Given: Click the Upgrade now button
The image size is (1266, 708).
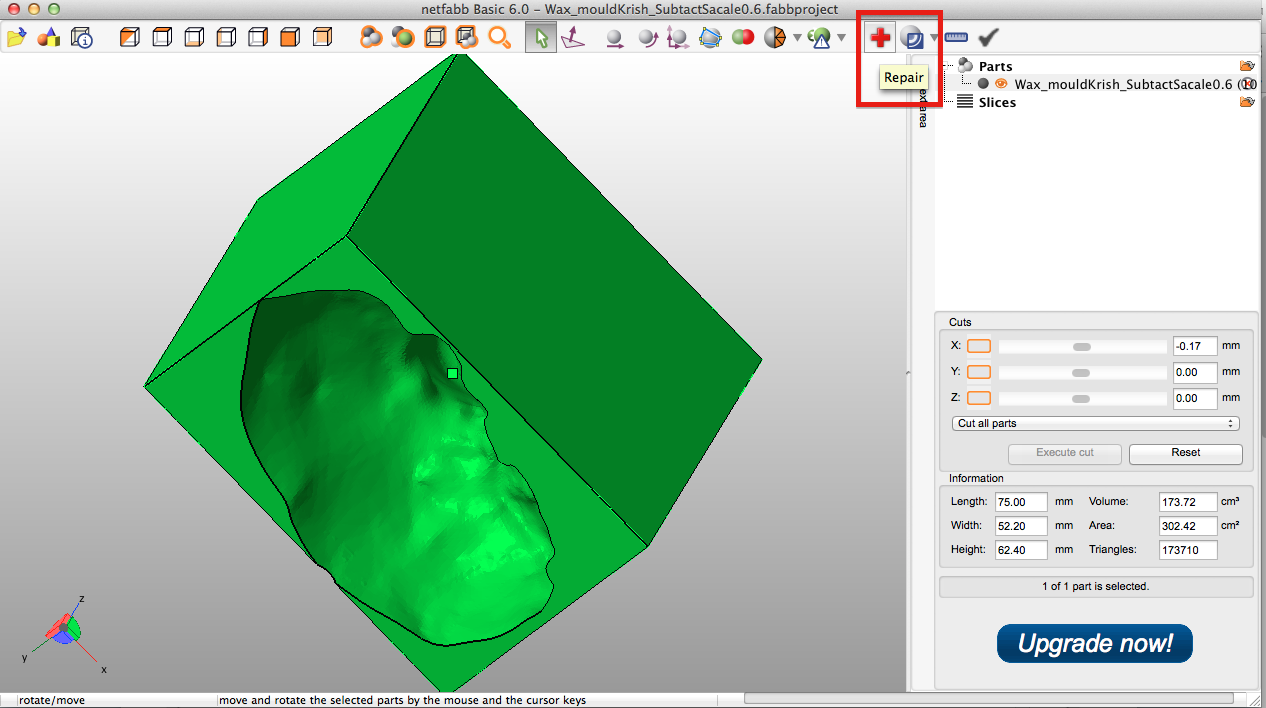Looking at the screenshot, I should coord(1094,643).
